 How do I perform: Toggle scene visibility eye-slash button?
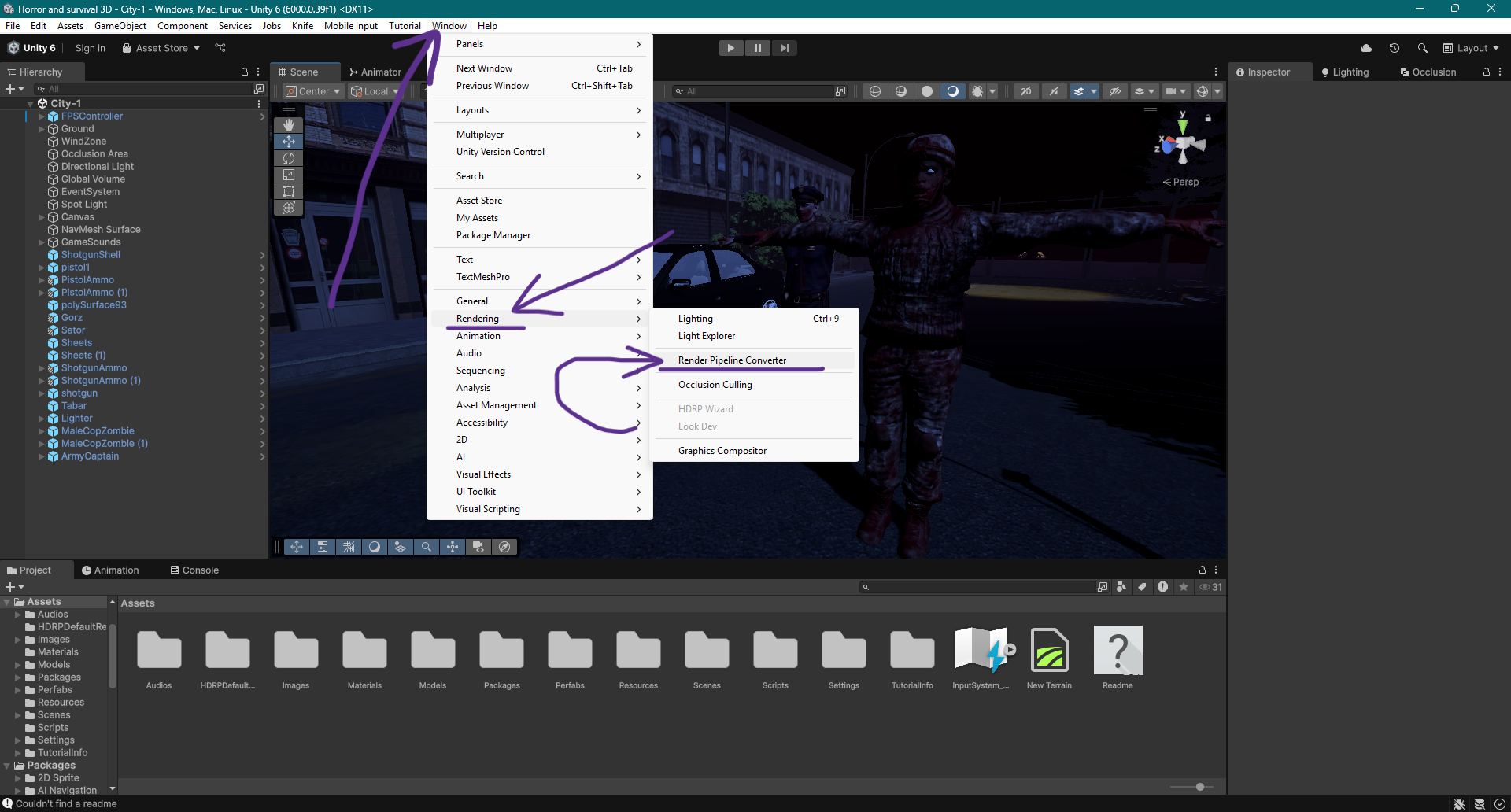pyautogui.click(x=1115, y=91)
